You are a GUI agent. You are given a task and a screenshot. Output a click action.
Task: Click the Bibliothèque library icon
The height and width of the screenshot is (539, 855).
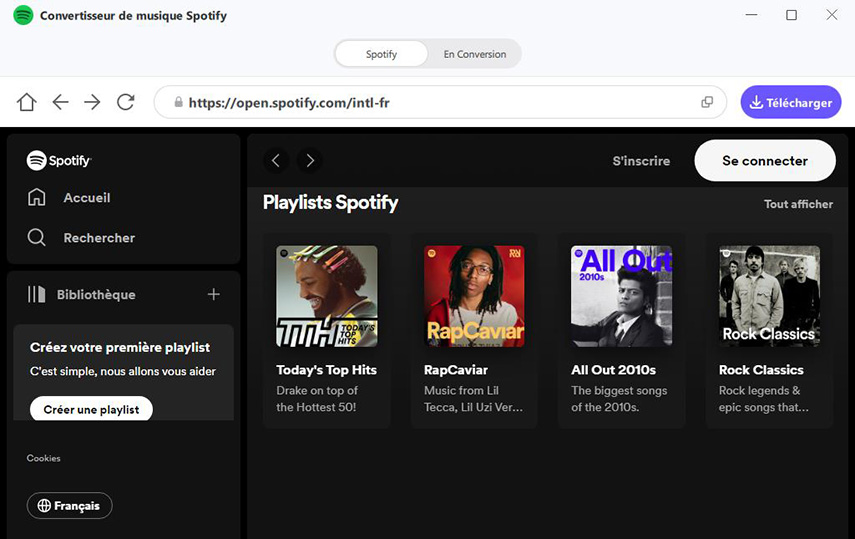tap(37, 294)
